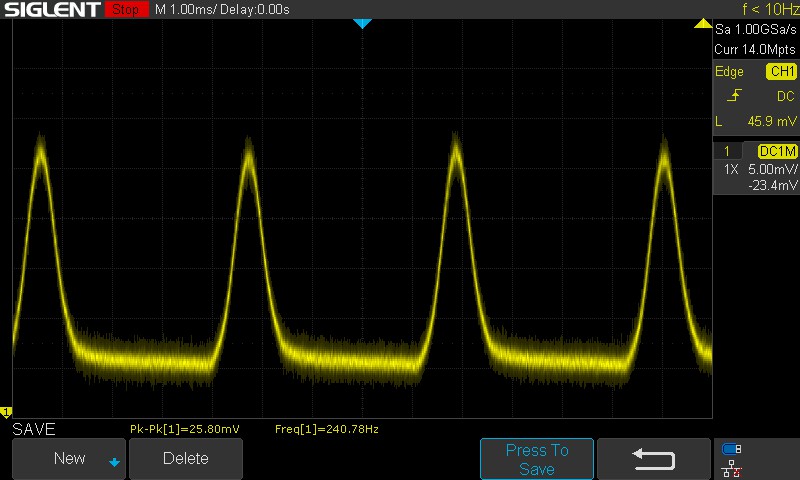
Task: Click the CH1 trigger source badge
Action: (x=781, y=72)
